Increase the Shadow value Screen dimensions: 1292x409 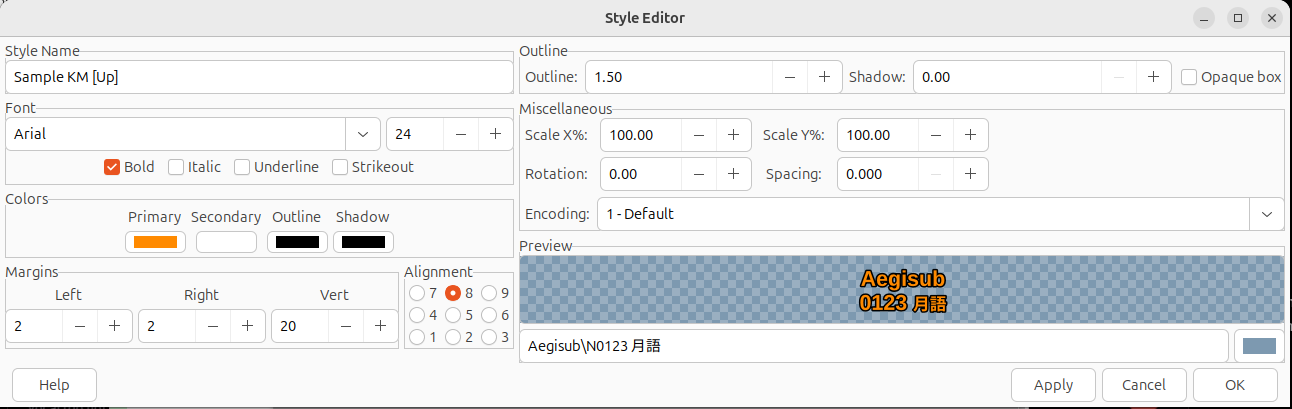coord(1153,77)
